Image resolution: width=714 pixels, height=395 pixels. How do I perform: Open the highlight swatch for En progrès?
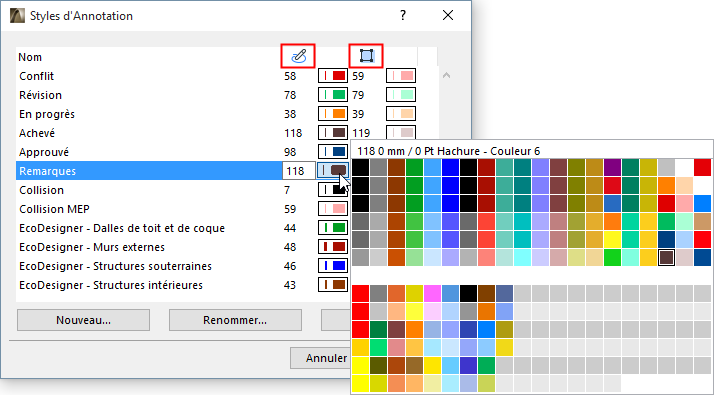click(401, 114)
